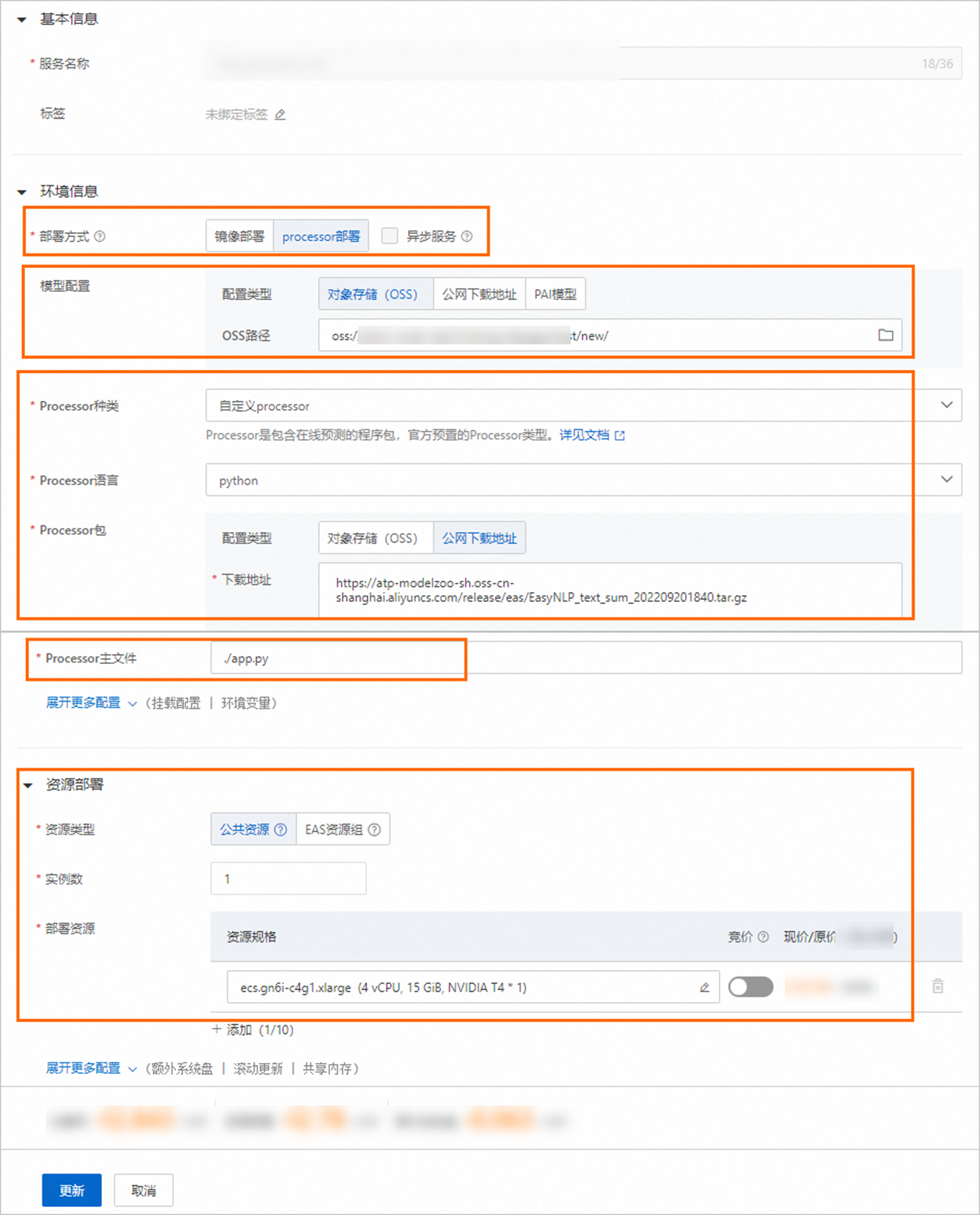The image size is (980, 1215).
Task: Click the OSS路径 input field
Action: pyautogui.click(x=610, y=335)
